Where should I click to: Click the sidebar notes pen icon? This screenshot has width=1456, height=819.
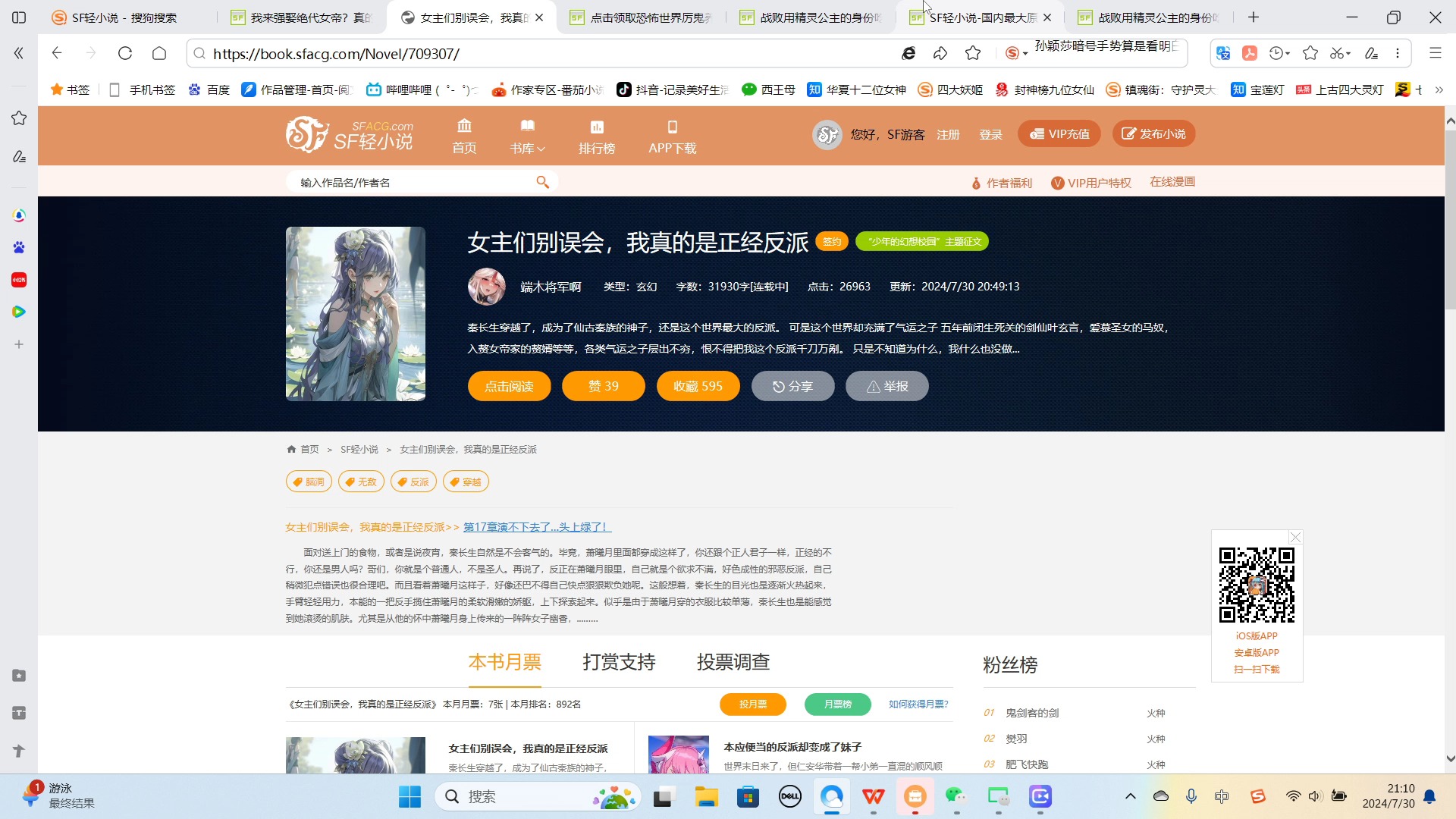pos(19,156)
